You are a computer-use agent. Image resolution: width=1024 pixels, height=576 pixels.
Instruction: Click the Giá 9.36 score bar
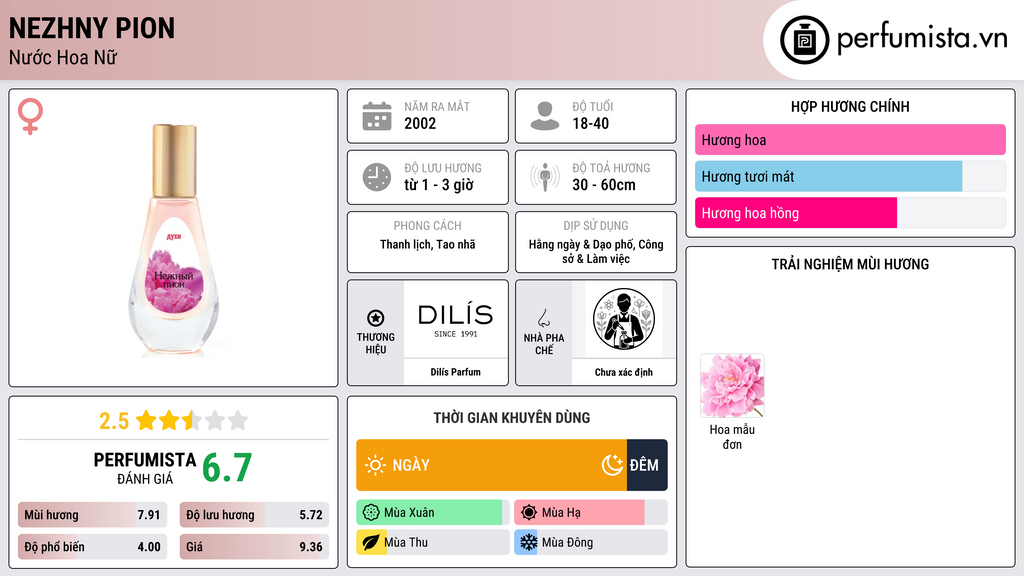254,547
